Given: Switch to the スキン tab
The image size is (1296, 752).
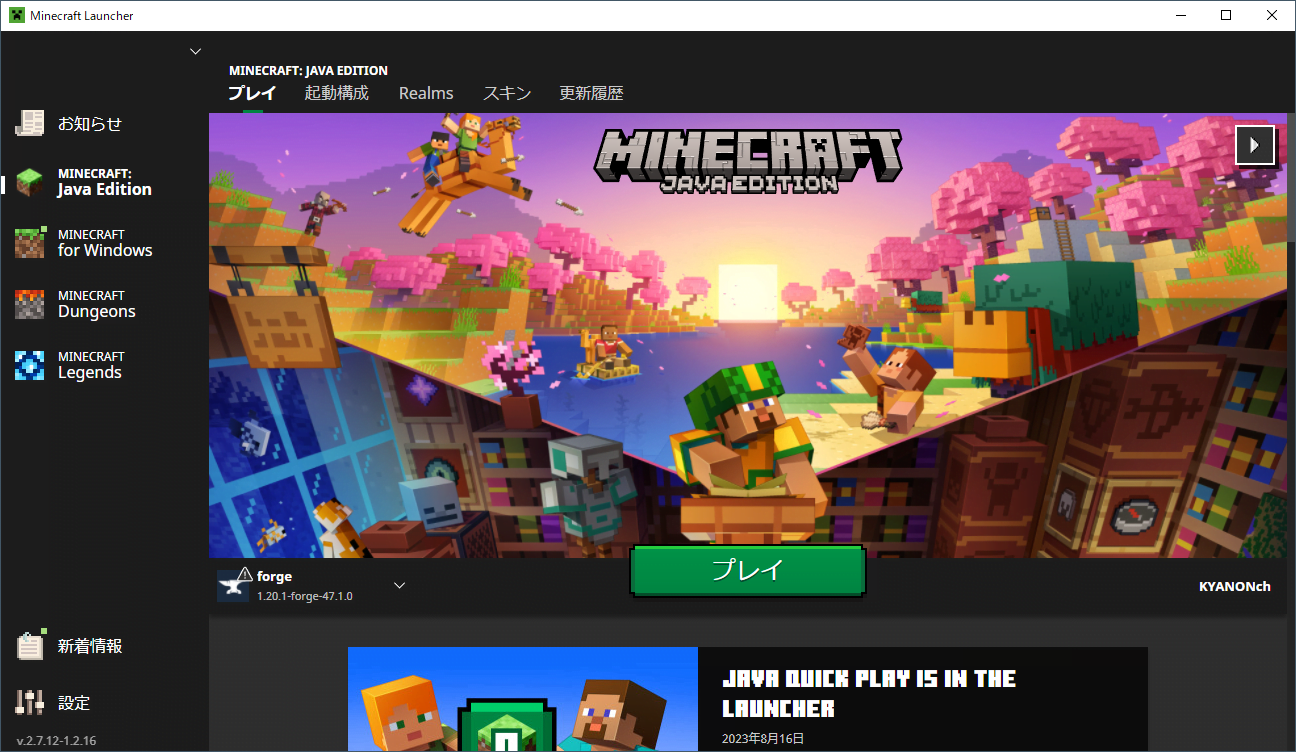Looking at the screenshot, I should click(507, 93).
